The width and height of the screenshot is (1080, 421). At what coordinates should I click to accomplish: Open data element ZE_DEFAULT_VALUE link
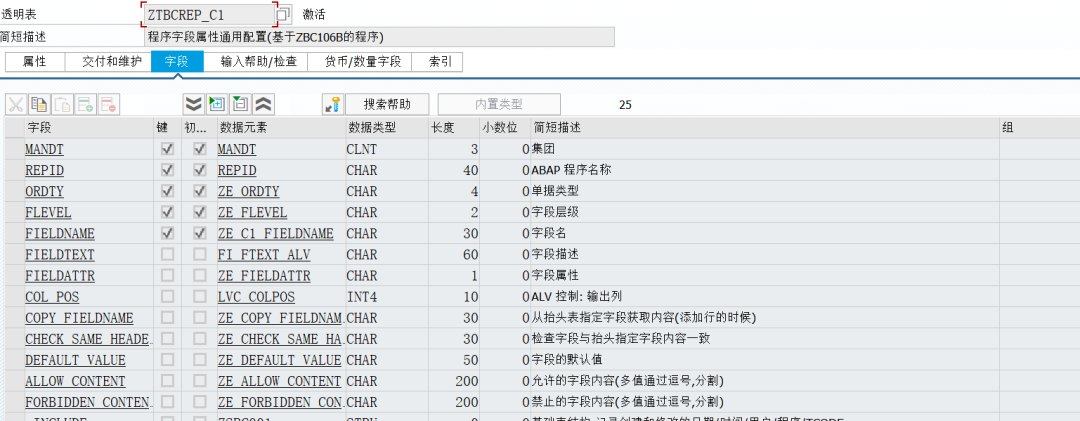click(x=280, y=360)
